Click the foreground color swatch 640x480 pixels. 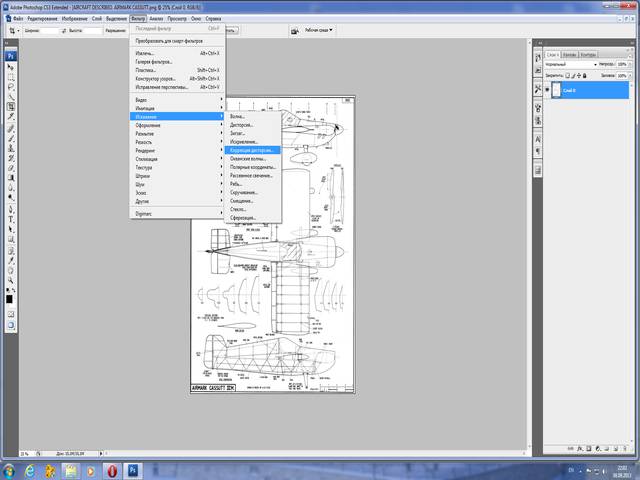[x=9, y=298]
